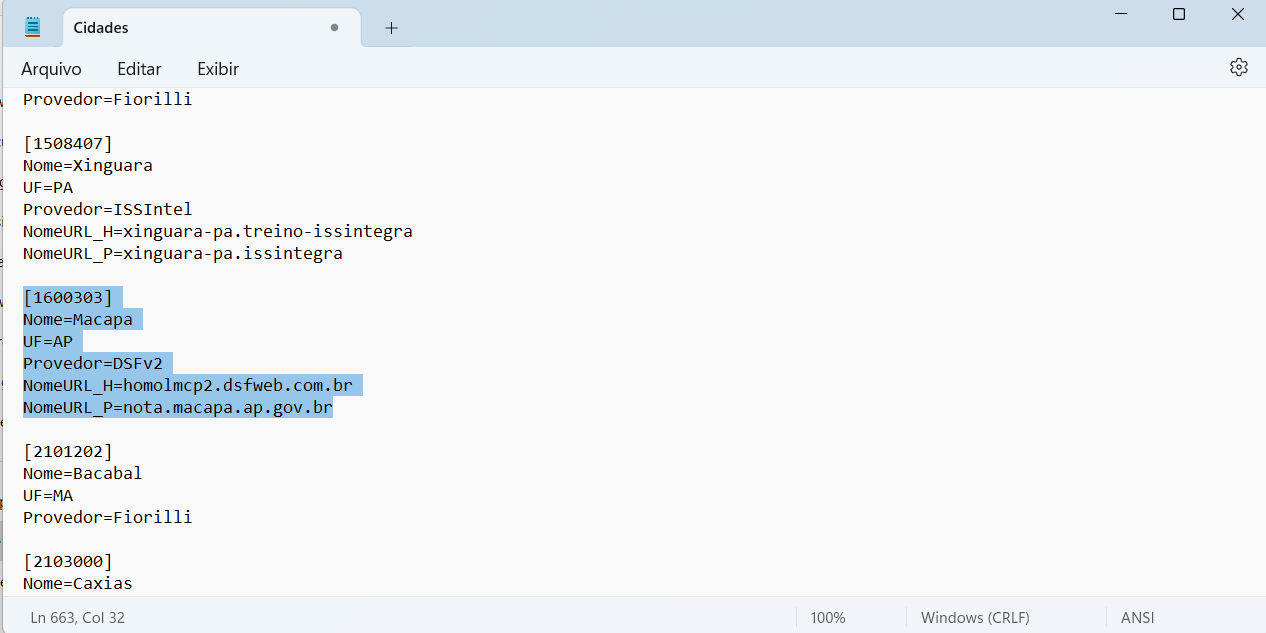Click the 100% zoom level in status bar
This screenshot has width=1266, height=633.
(x=828, y=618)
